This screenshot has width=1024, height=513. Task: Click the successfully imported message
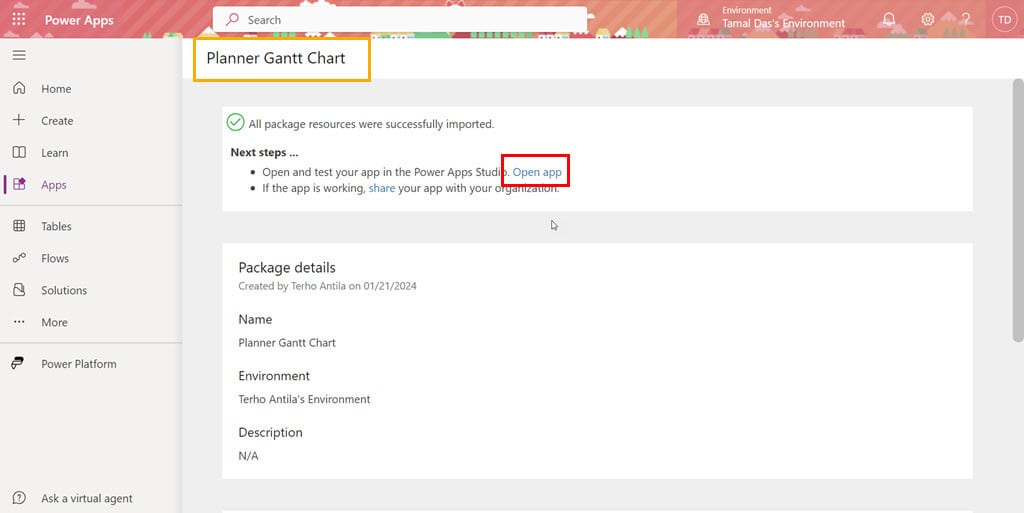point(371,124)
